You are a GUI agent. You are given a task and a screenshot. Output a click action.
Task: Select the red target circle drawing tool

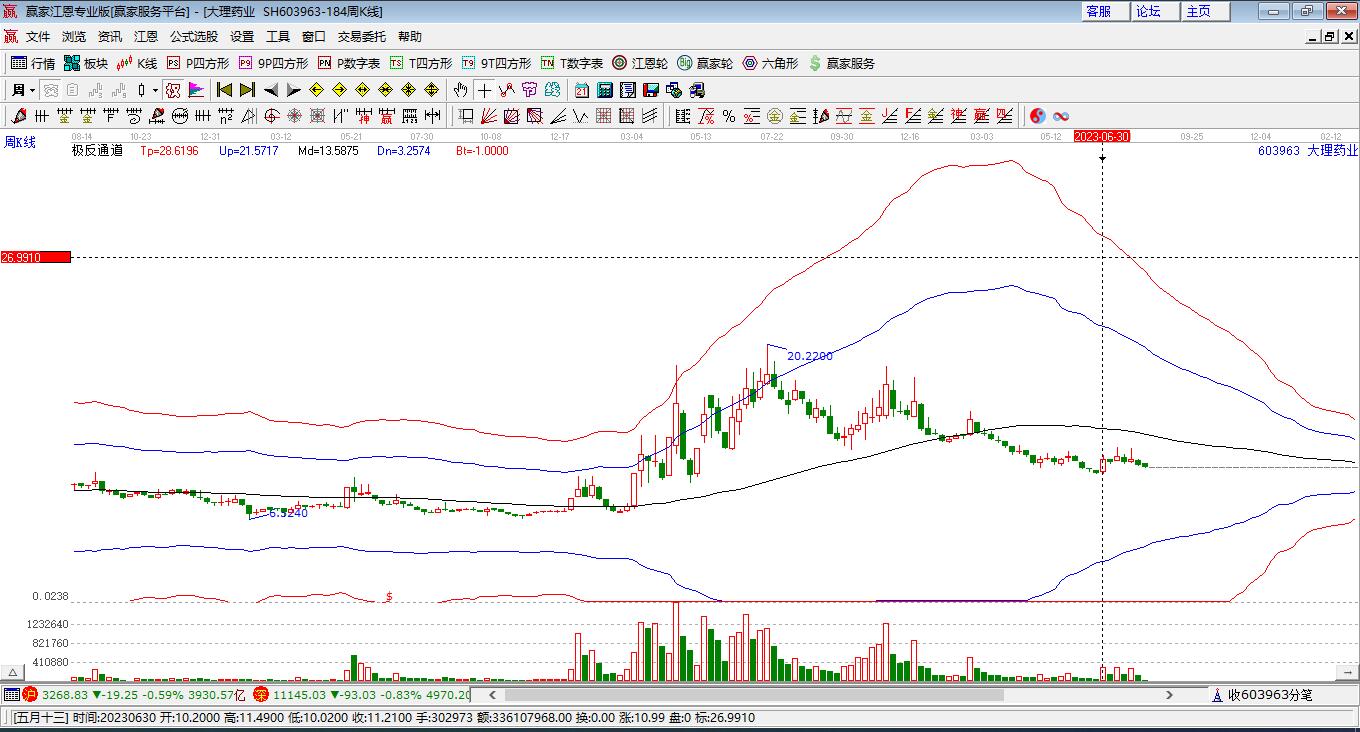pos(271,116)
